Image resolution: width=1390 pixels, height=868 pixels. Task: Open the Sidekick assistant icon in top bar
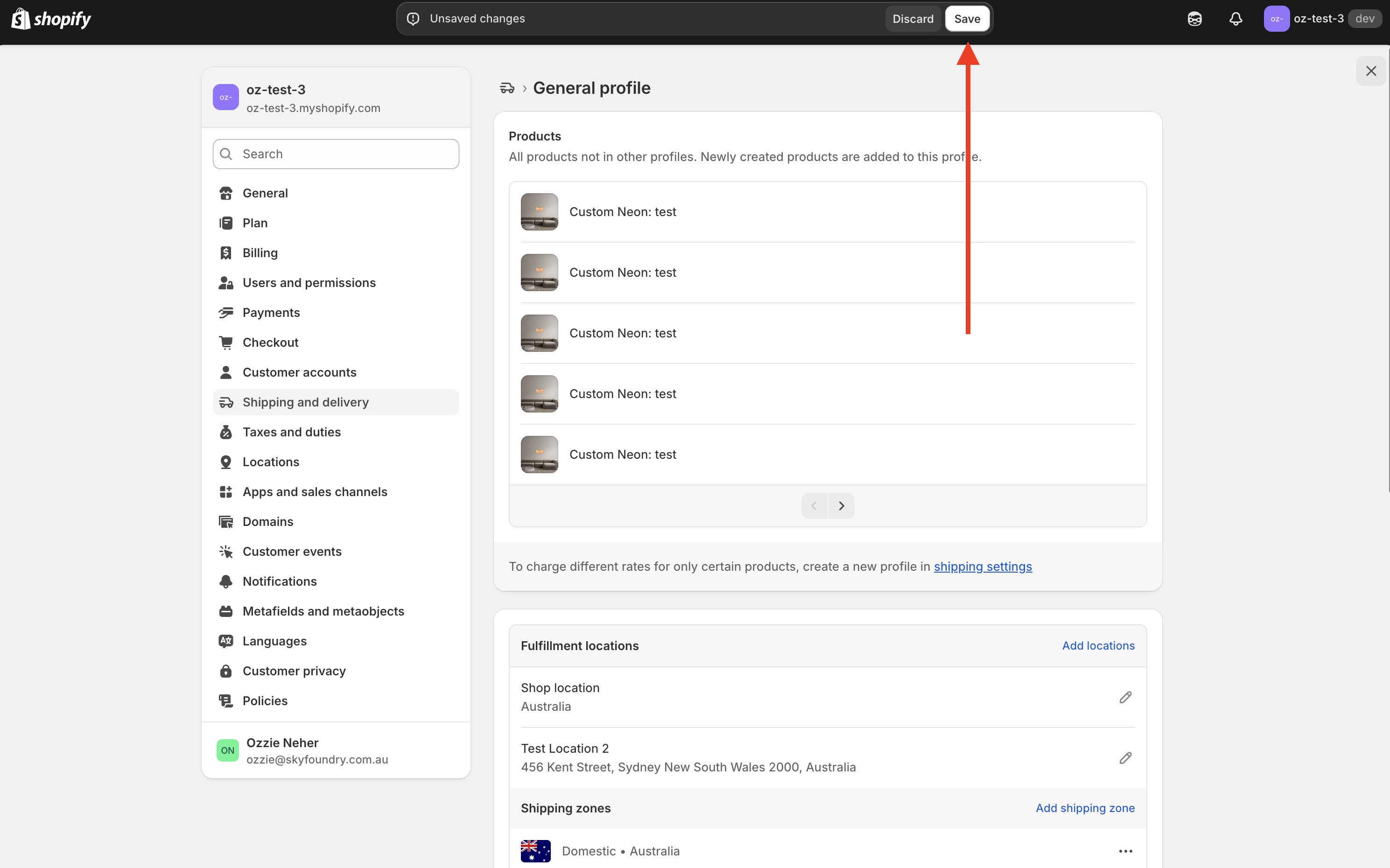click(1195, 19)
